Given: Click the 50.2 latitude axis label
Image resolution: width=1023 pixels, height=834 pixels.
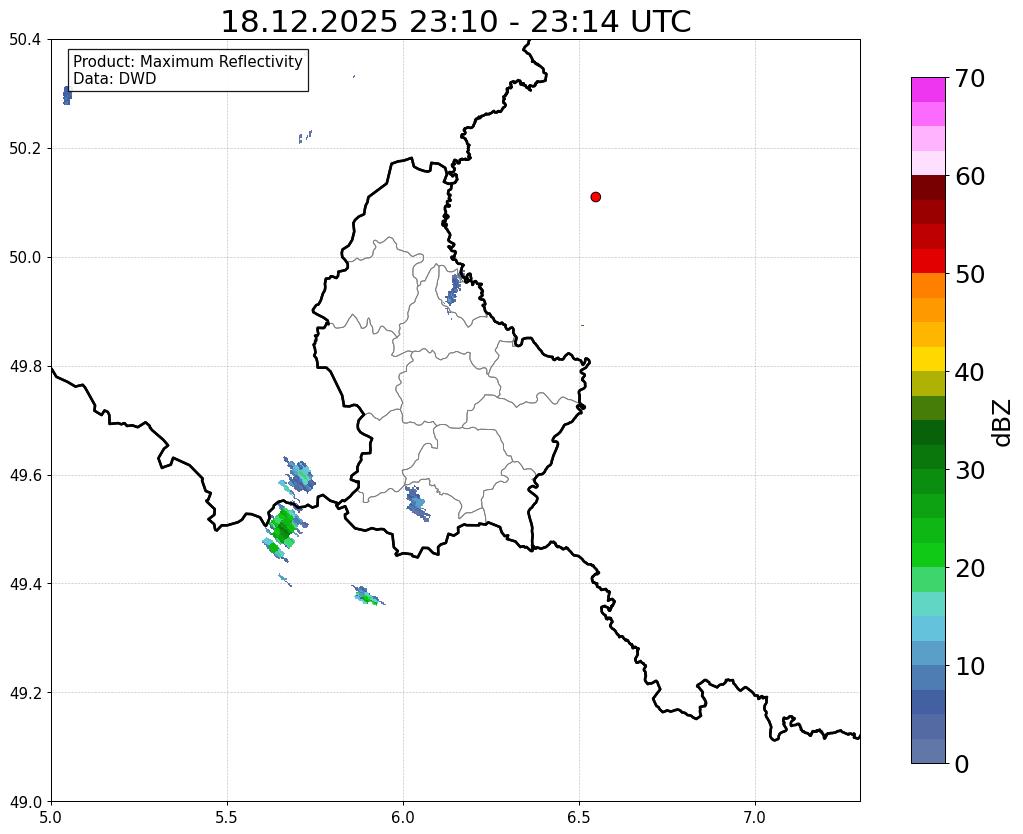Looking at the screenshot, I should [25, 148].
